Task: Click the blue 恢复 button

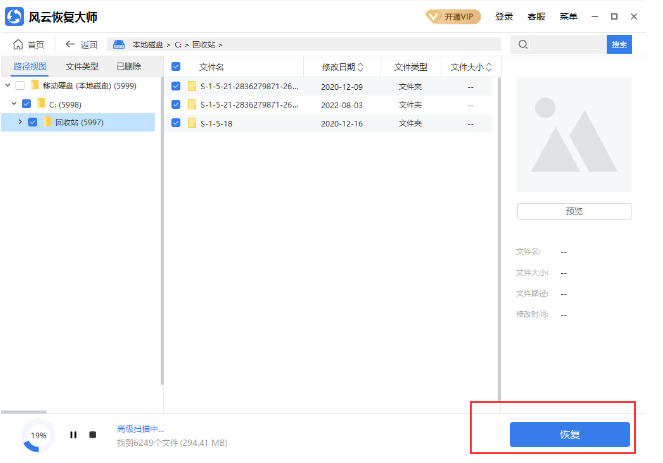Action: [x=569, y=435]
